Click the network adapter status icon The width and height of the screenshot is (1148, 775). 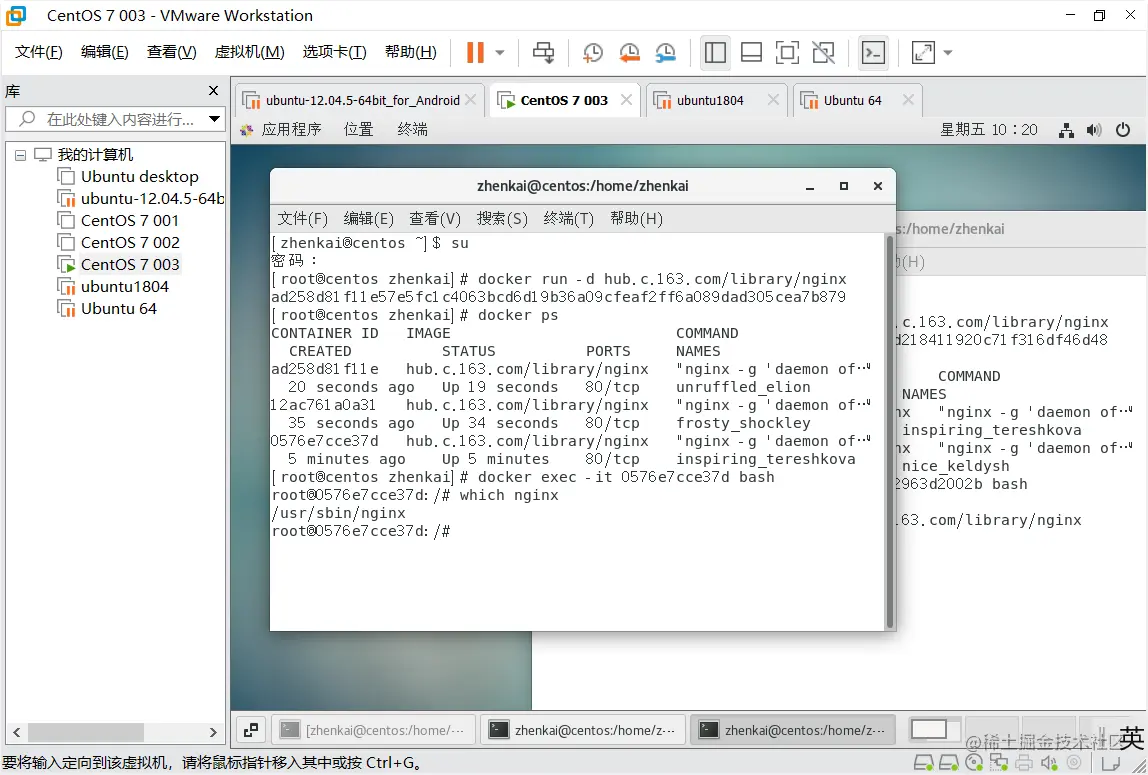(999, 763)
